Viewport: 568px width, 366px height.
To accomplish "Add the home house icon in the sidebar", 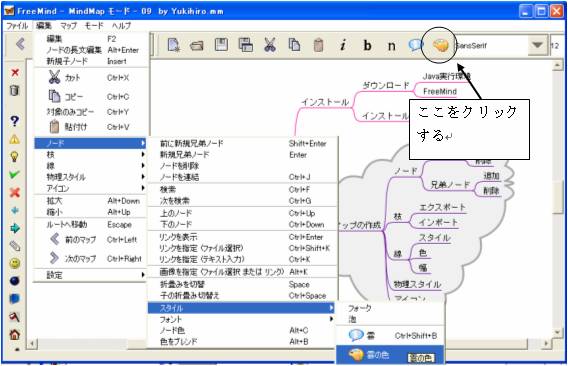I will click(x=14, y=334).
